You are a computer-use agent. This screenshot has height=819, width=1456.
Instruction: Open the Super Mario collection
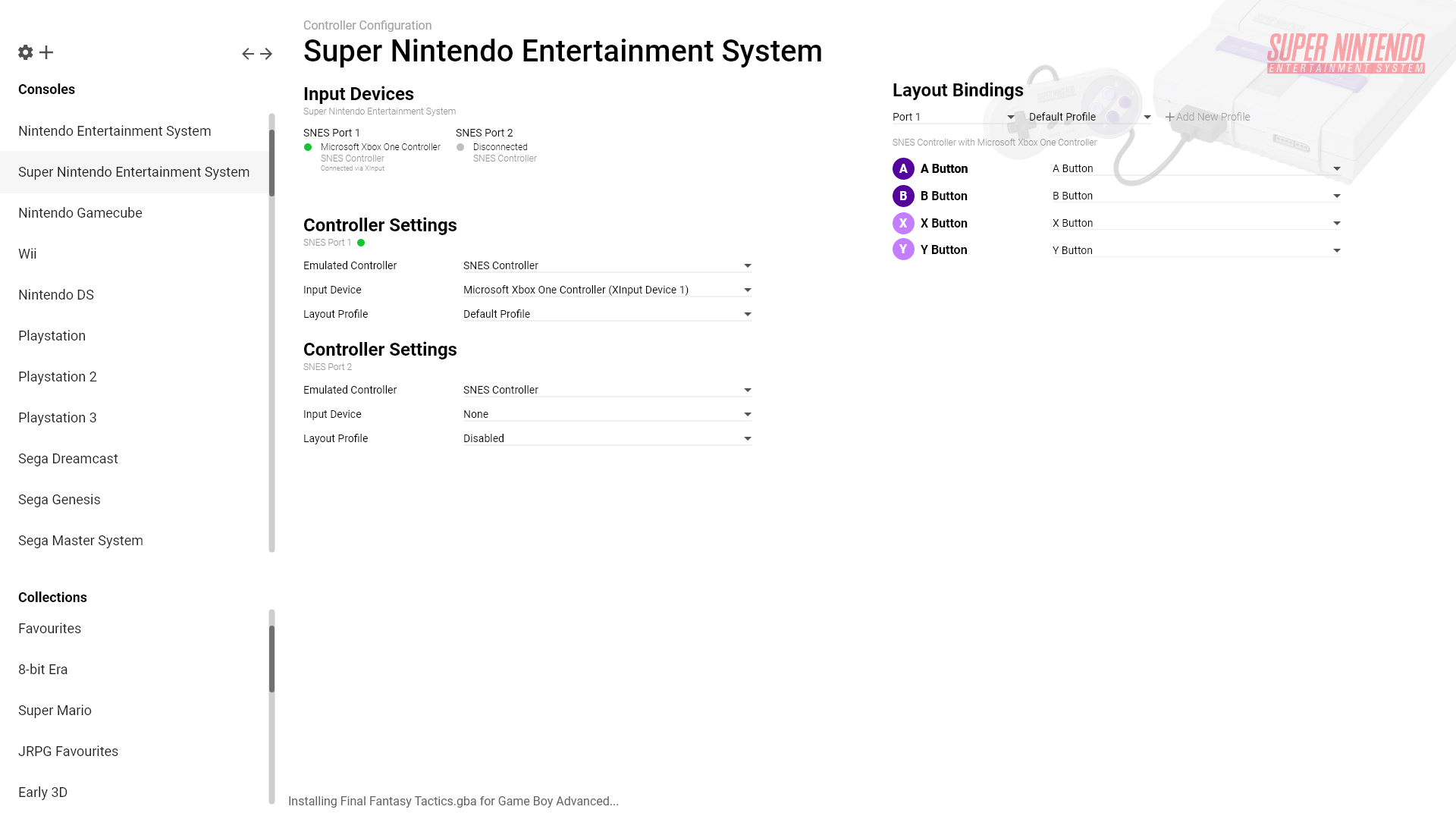tap(55, 711)
